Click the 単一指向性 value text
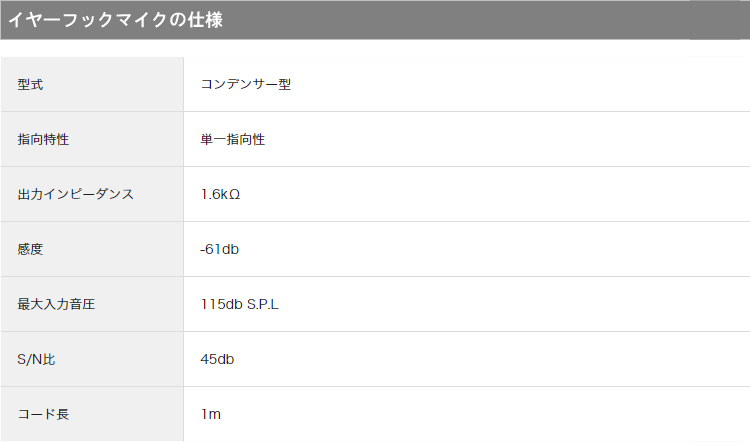The height and width of the screenshot is (442, 750). tap(232, 139)
